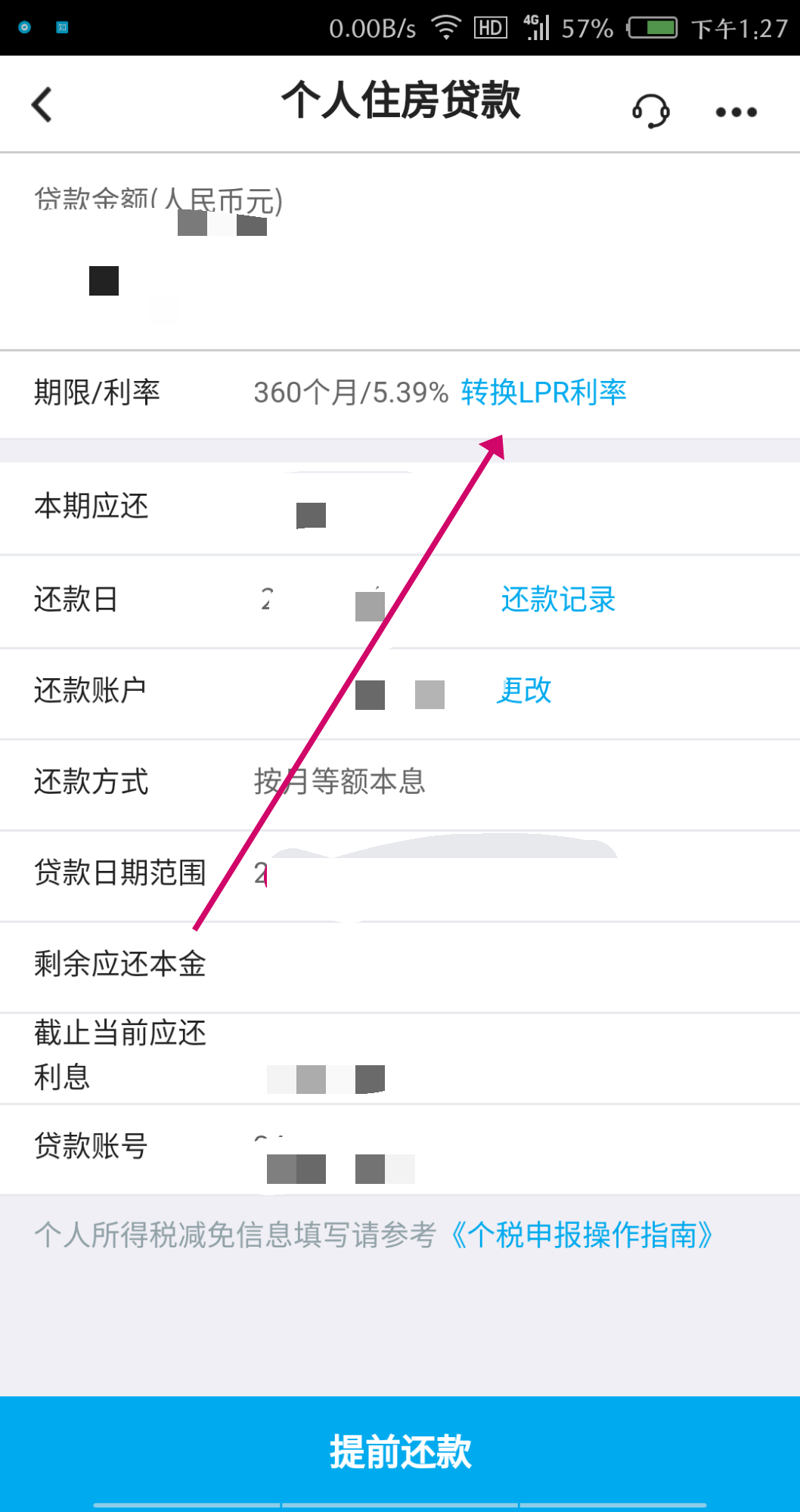This screenshot has height=1512, width=800.
Task: Tap the 4G signal icon
Action: coord(536,27)
